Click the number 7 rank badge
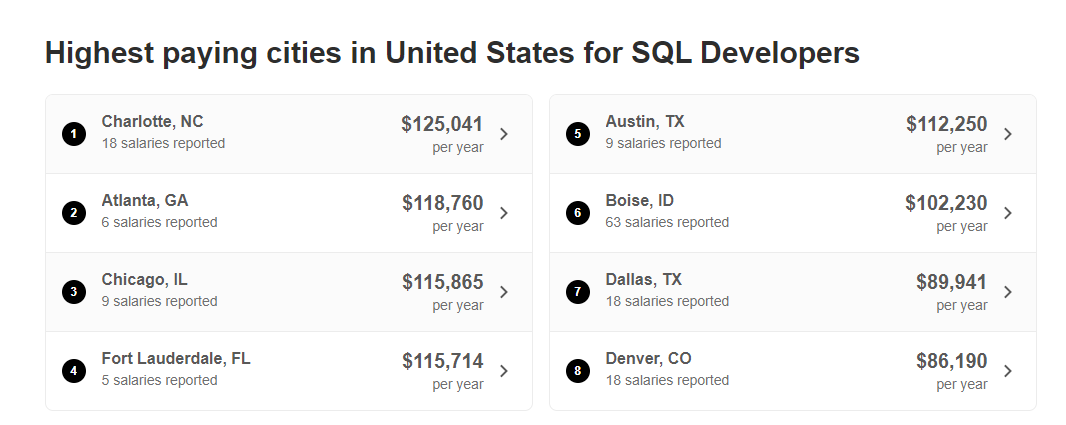The height and width of the screenshot is (425, 1066). 577,292
